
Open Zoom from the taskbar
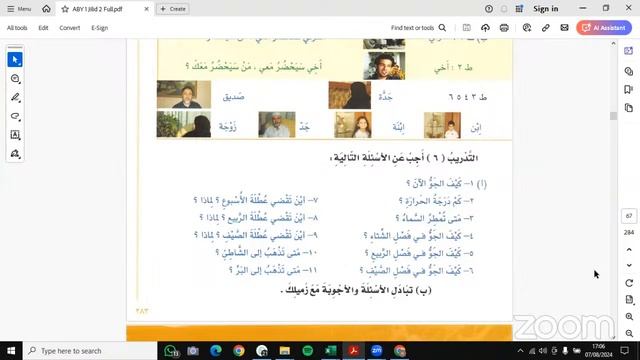376,351
